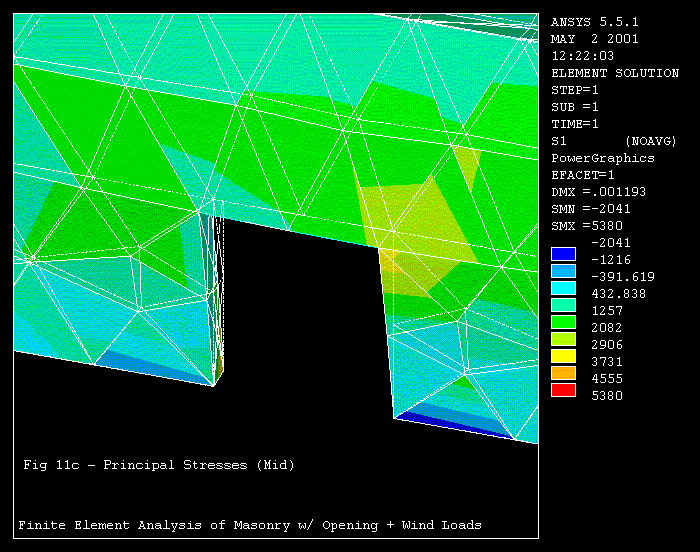700x552 pixels.
Task: Click the Fig 11c Principal Stresses caption
Action: [x=159, y=465]
